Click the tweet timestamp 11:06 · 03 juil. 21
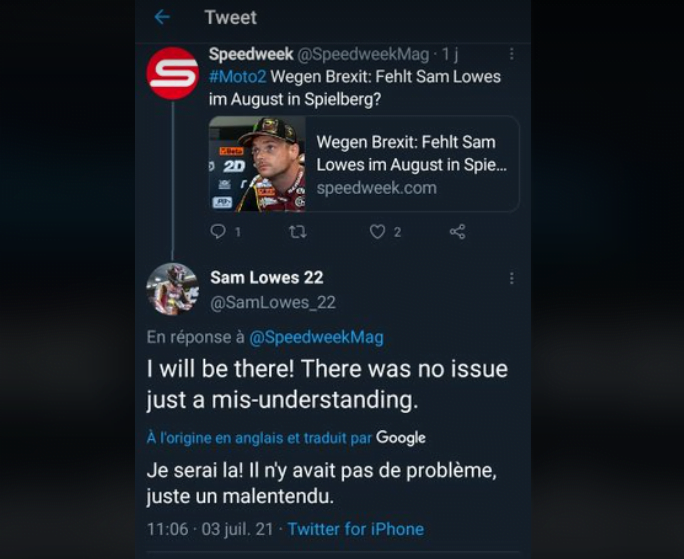This screenshot has width=684, height=559. click(210, 529)
